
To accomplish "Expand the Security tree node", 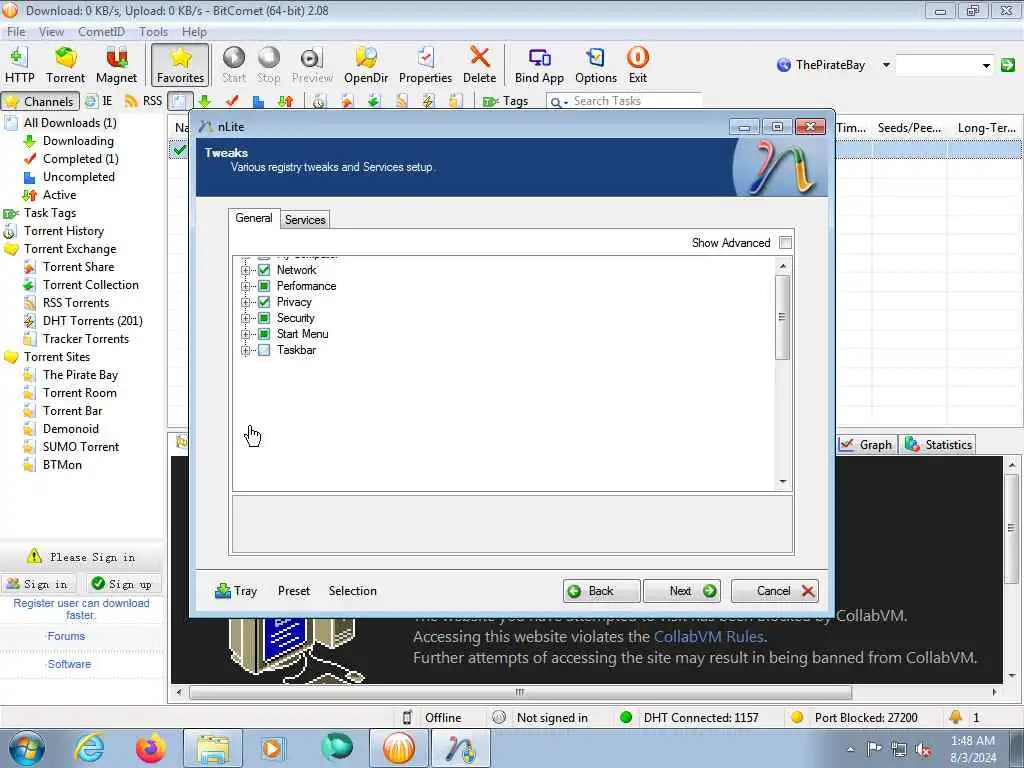I will point(246,318).
